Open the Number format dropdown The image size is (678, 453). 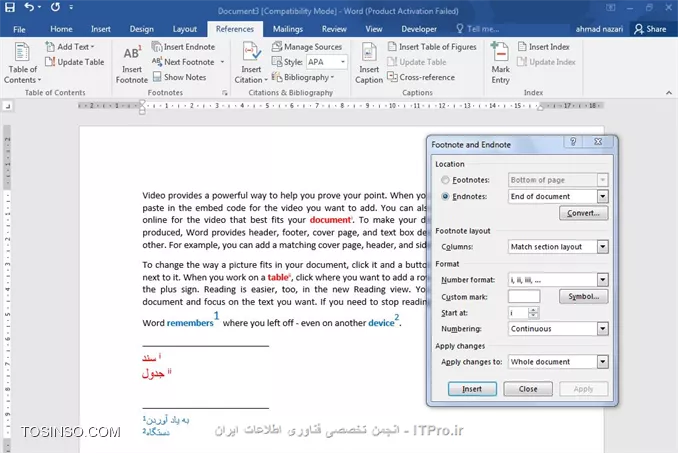click(603, 280)
